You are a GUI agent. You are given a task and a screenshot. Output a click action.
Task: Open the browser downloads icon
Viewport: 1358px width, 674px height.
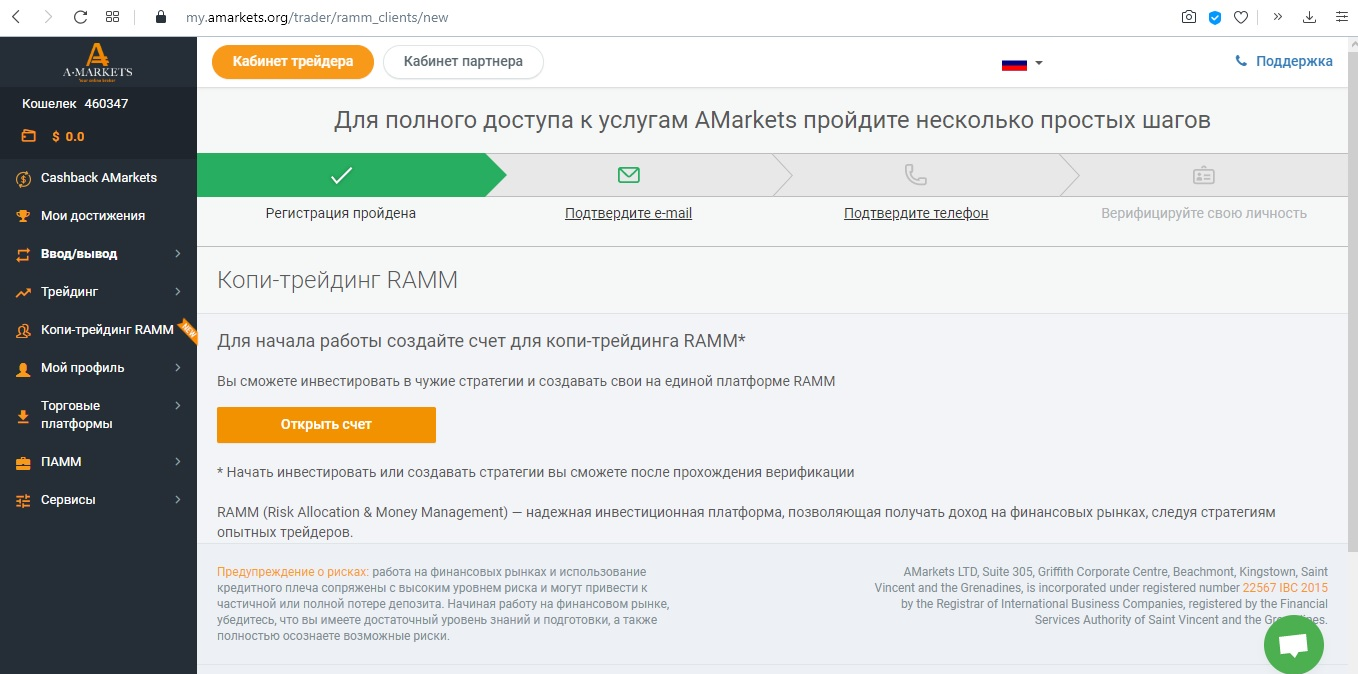click(1310, 17)
